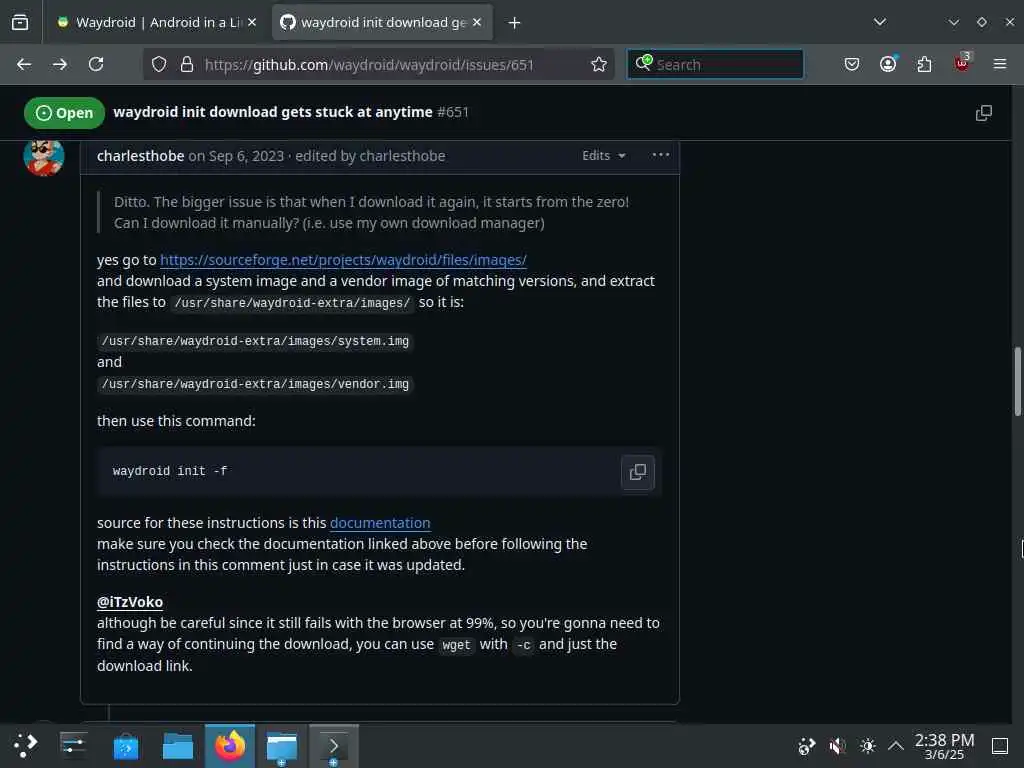Toggle the muted volume tray icon
This screenshot has height=768, width=1024.
point(837,745)
